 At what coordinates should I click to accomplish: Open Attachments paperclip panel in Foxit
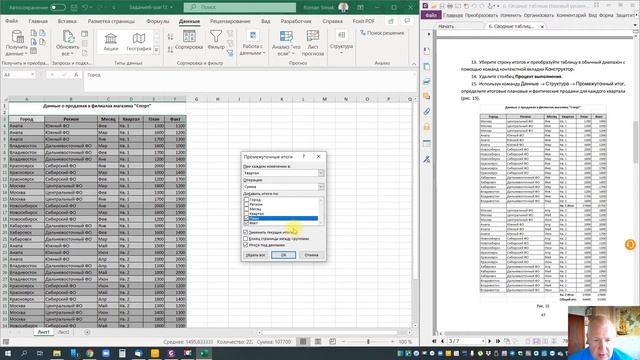click(427, 111)
